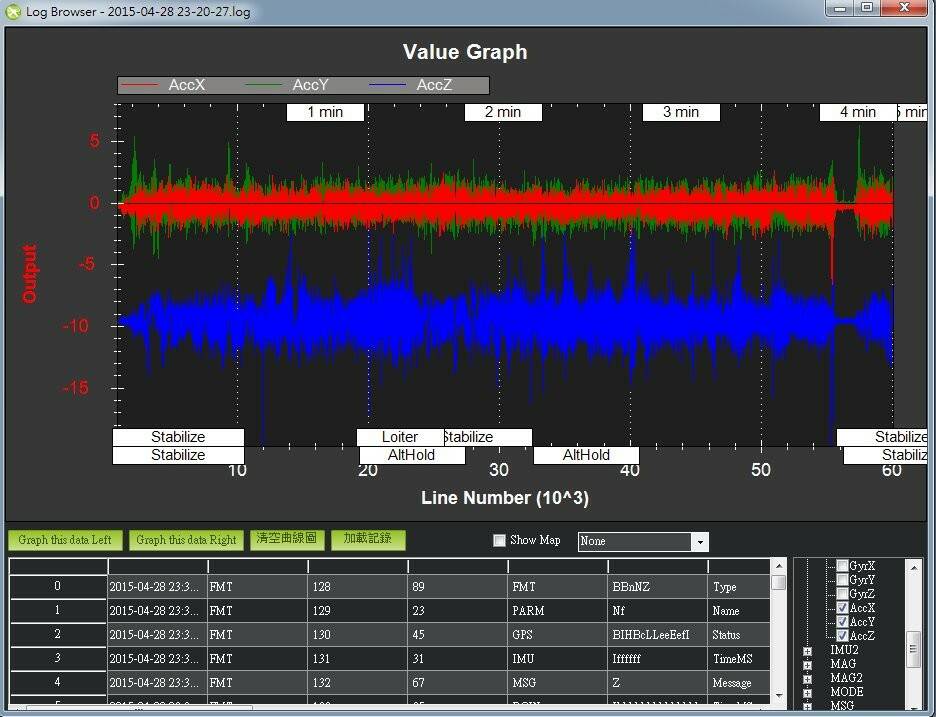Select row header 1 in the table
This screenshot has width=936, height=717.
tap(58, 610)
